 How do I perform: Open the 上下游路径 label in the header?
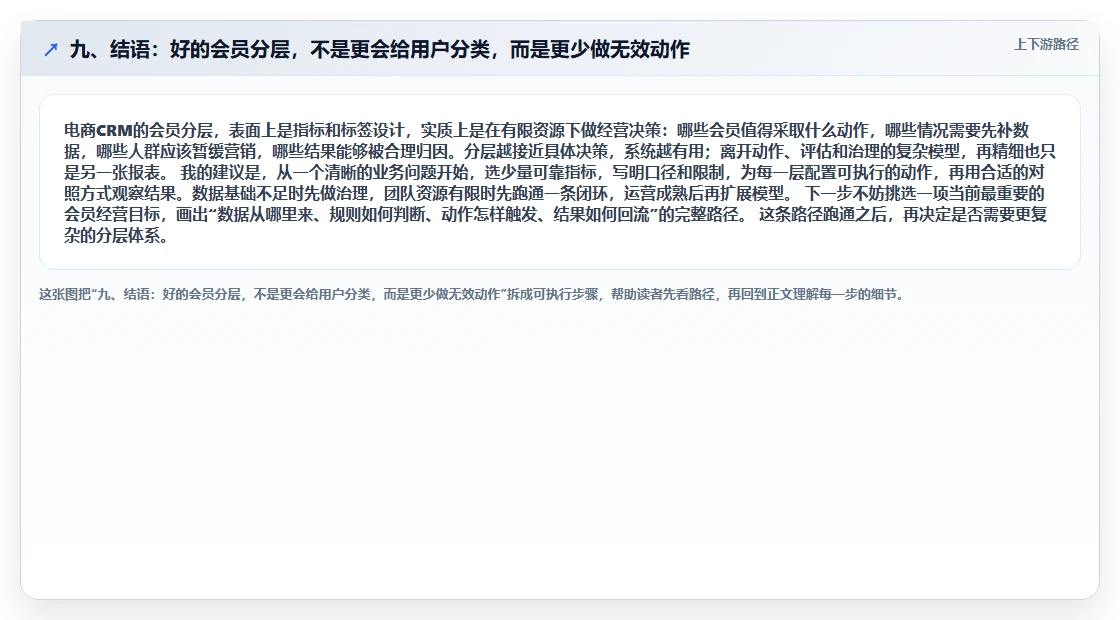click(1046, 44)
